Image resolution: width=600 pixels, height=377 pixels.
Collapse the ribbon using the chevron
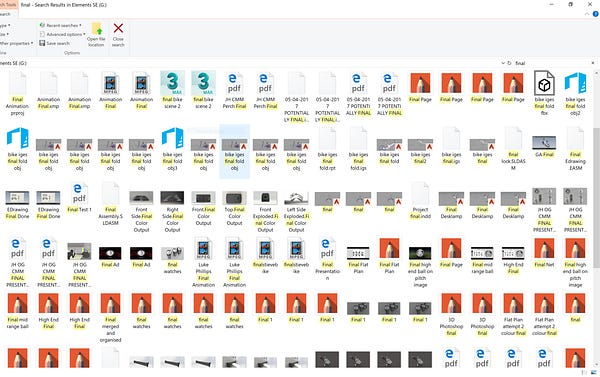point(587,14)
